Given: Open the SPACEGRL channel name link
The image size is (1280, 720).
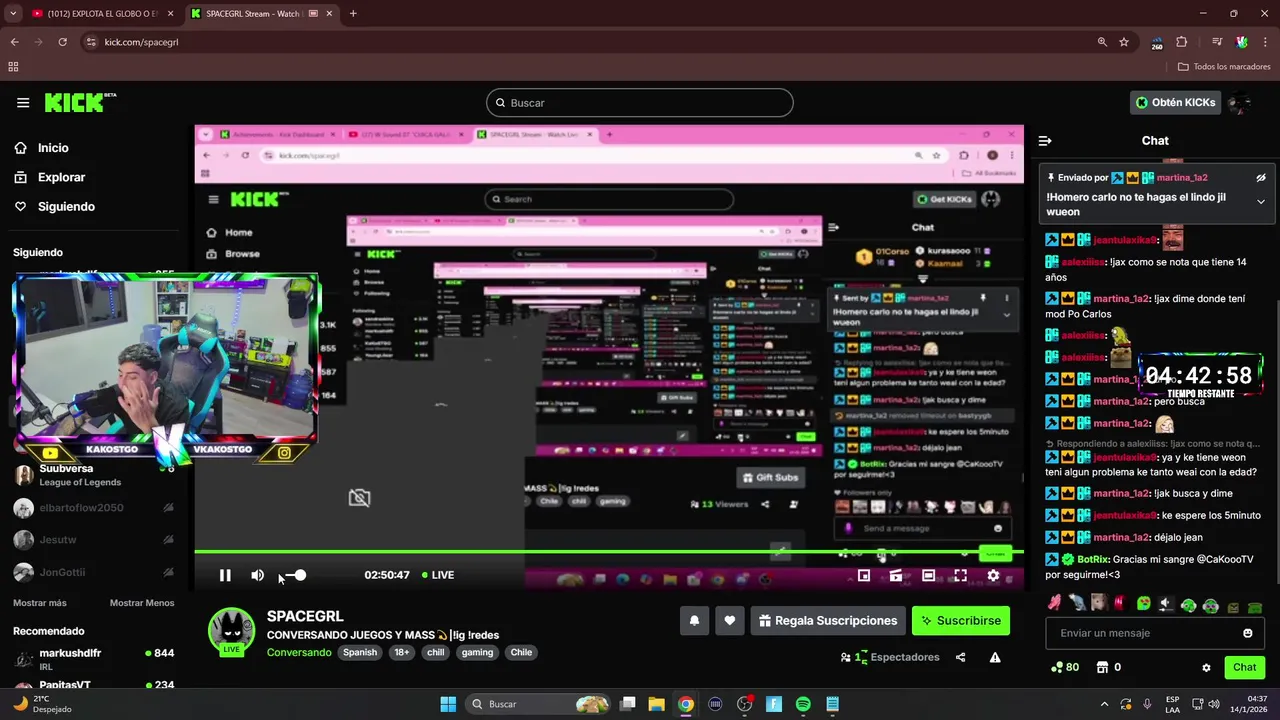Looking at the screenshot, I should [x=305, y=616].
